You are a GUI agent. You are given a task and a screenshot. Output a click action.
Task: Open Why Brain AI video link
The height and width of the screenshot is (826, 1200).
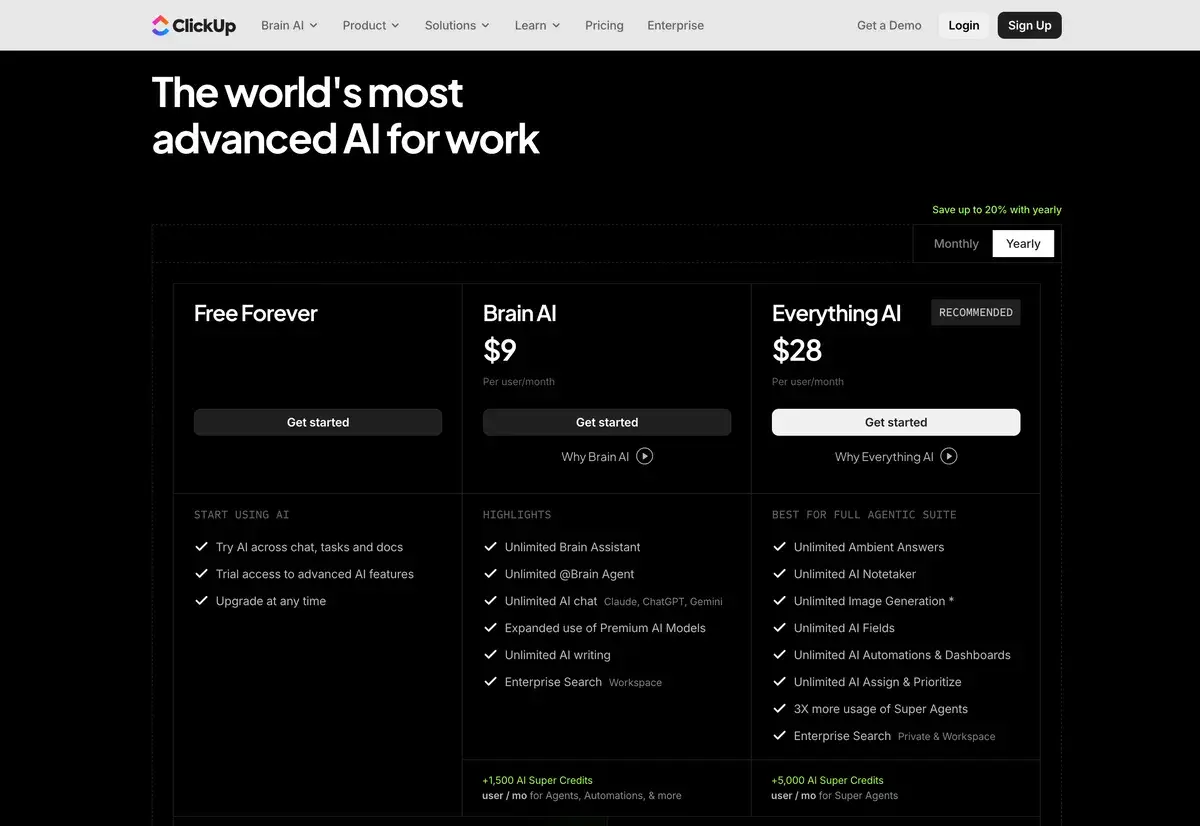[607, 456]
